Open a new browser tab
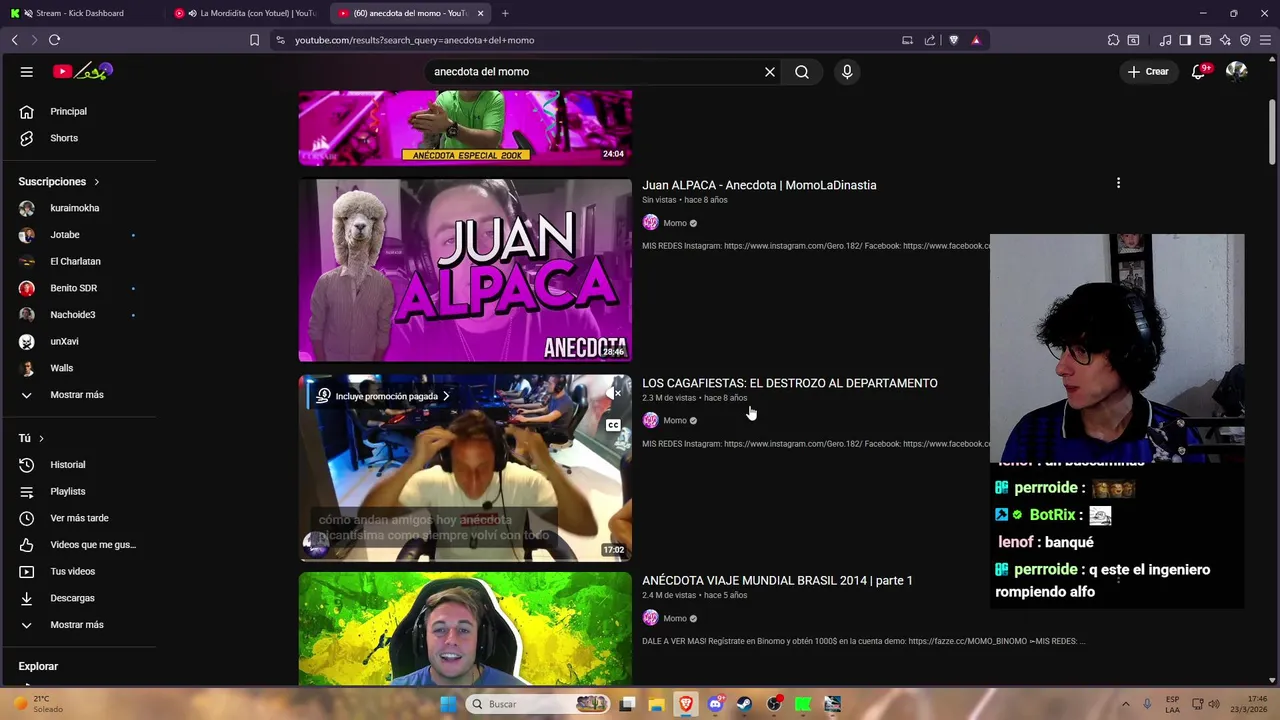 pos(505,13)
